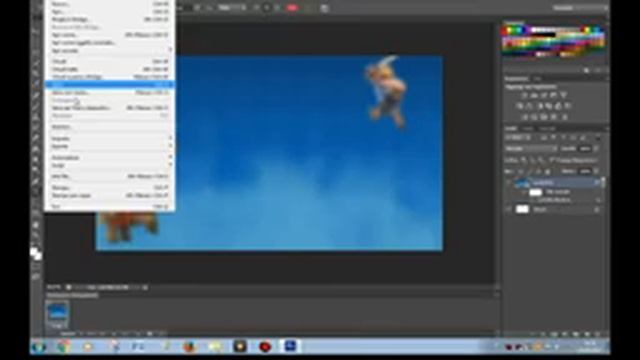Image resolution: width=640 pixels, height=360 pixels.
Task: Add a Selective Color adjustment
Action: 564,117
